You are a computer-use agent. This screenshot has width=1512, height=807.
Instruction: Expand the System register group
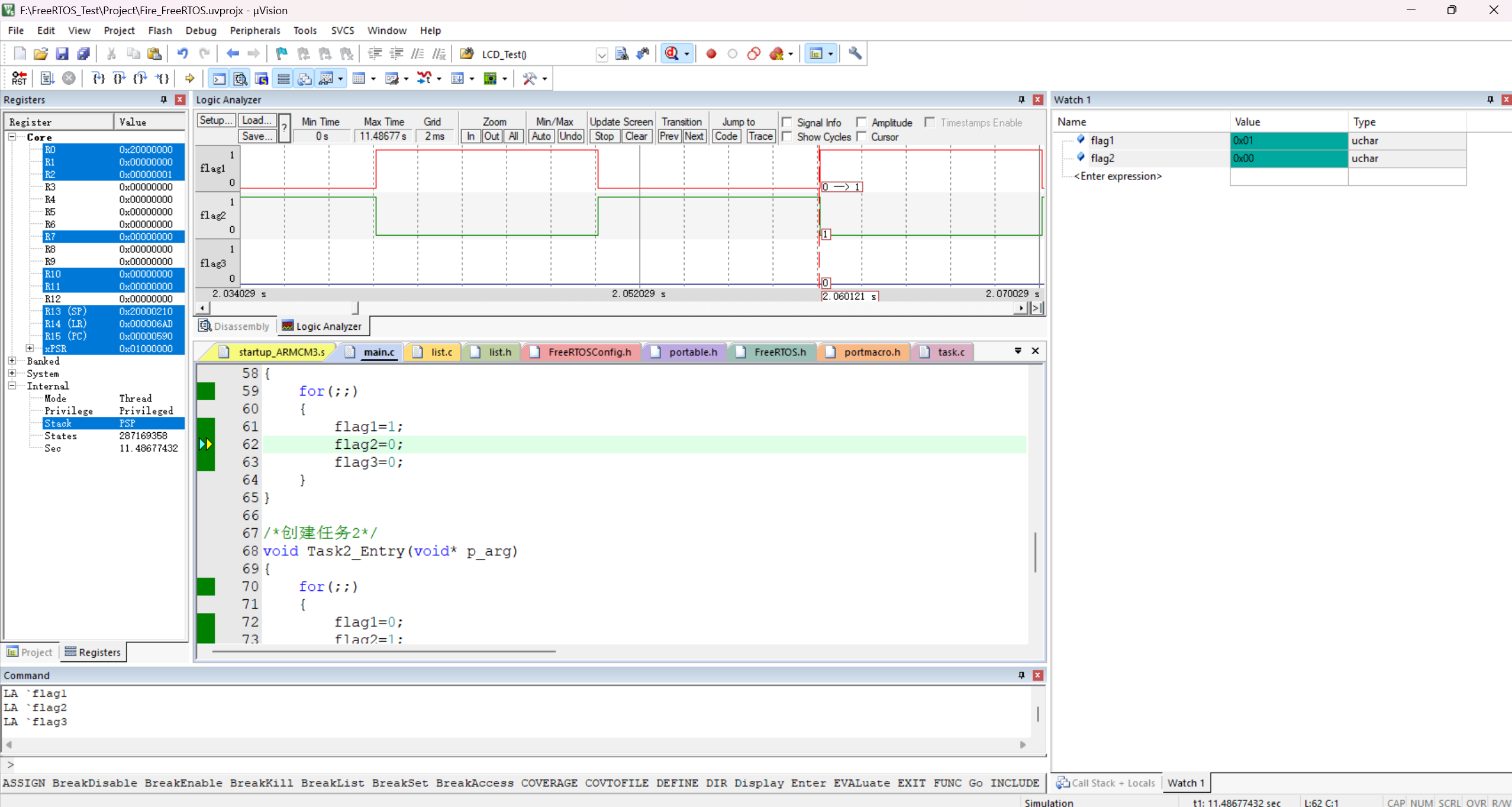pos(12,373)
